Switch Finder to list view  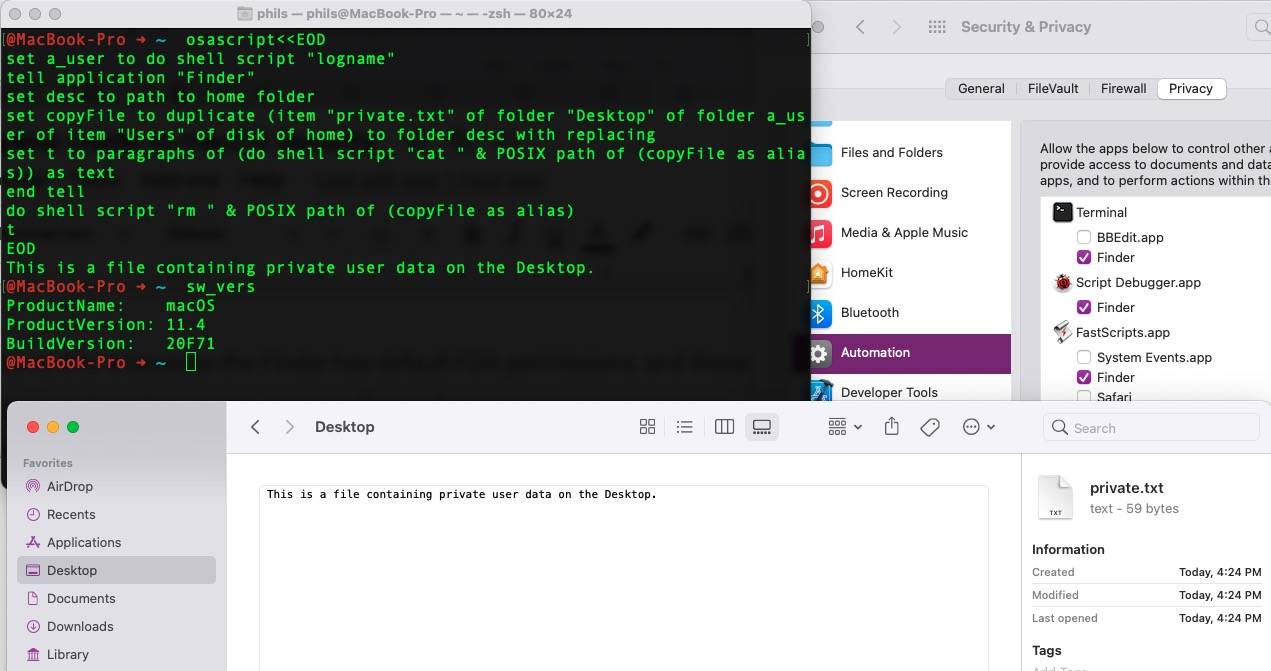coord(684,427)
